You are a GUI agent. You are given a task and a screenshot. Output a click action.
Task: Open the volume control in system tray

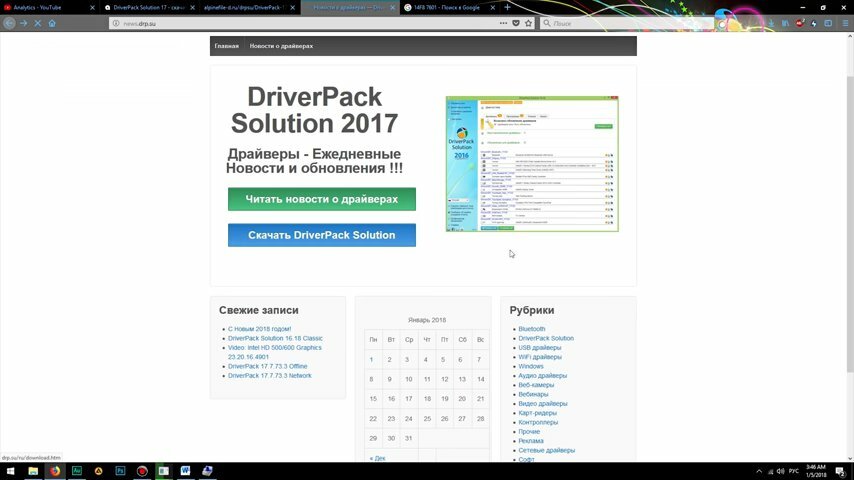click(780, 471)
